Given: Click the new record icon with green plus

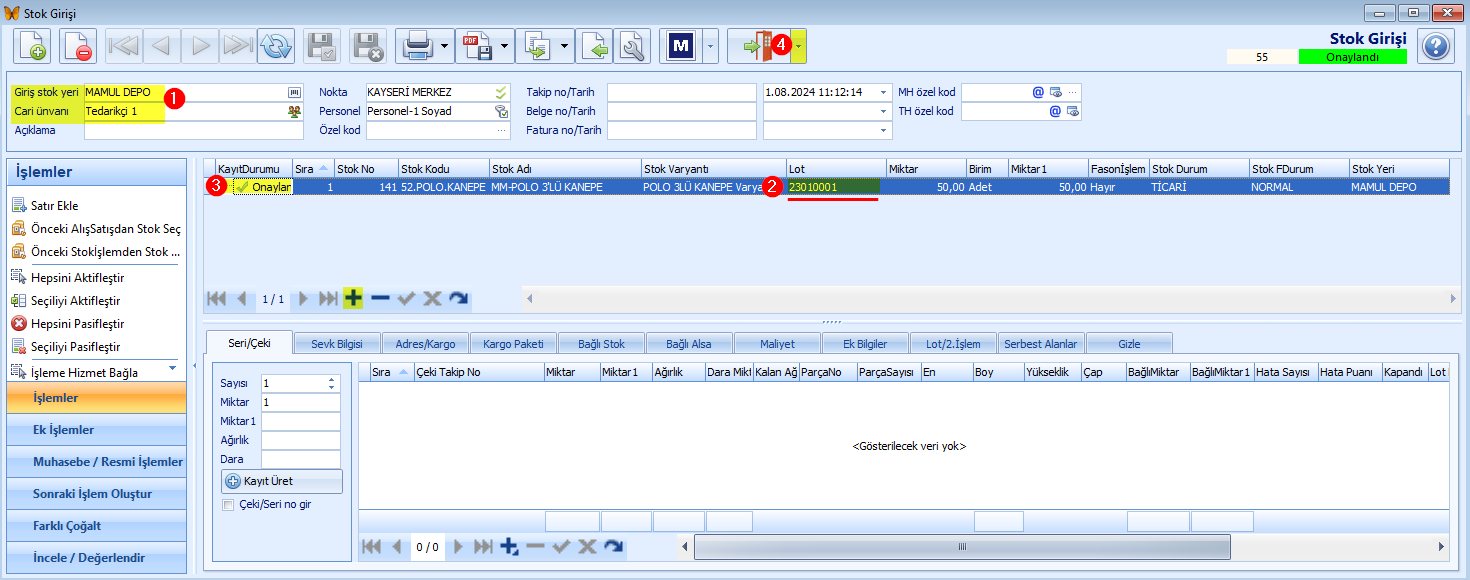Looking at the screenshot, I should pos(32,46).
